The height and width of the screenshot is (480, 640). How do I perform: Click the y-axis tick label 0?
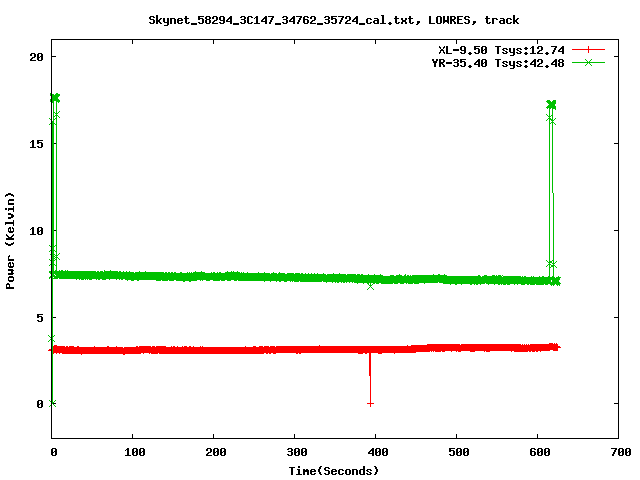click(x=40, y=404)
